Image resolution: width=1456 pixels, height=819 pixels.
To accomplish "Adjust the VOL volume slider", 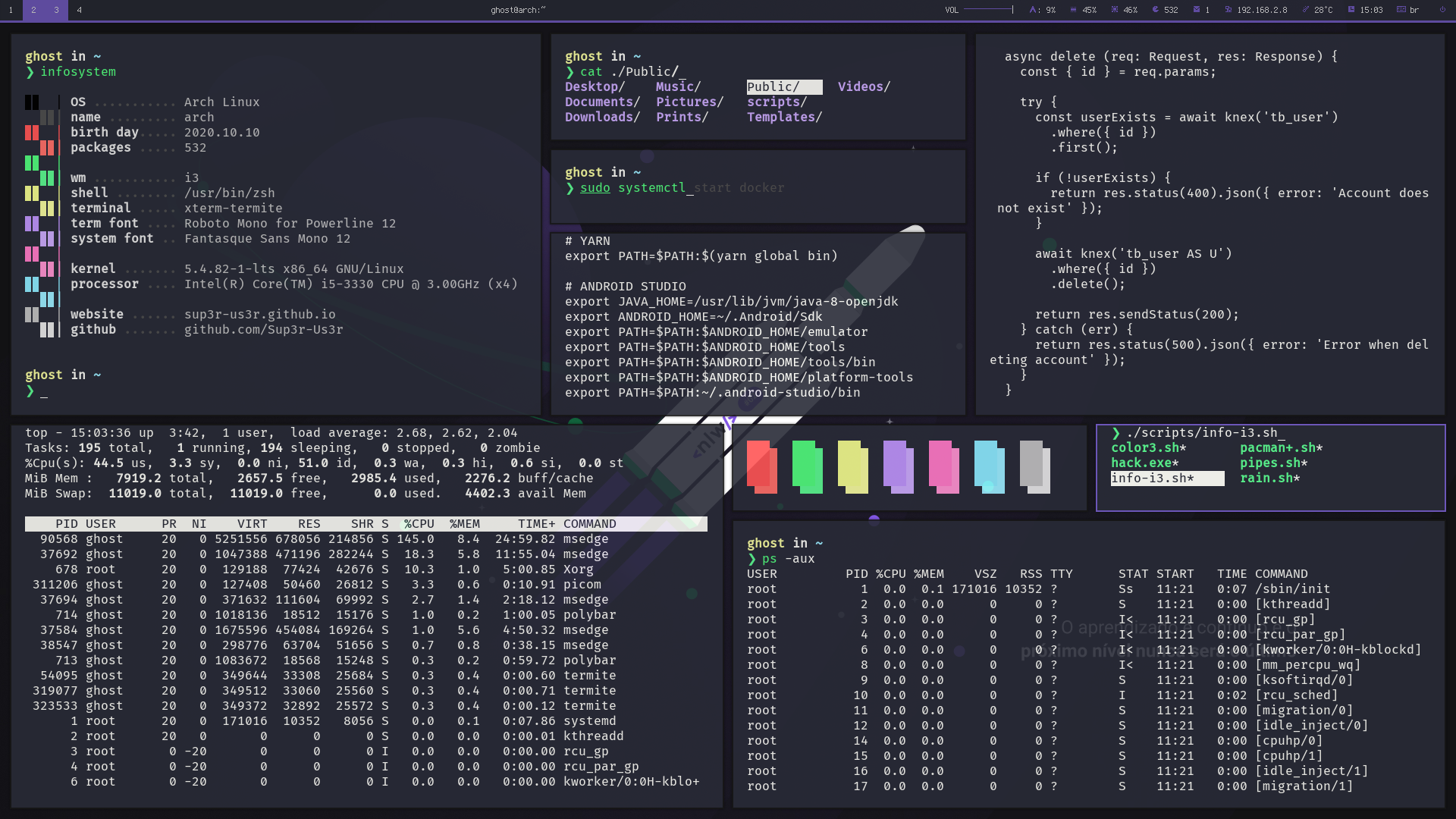I will point(988,10).
